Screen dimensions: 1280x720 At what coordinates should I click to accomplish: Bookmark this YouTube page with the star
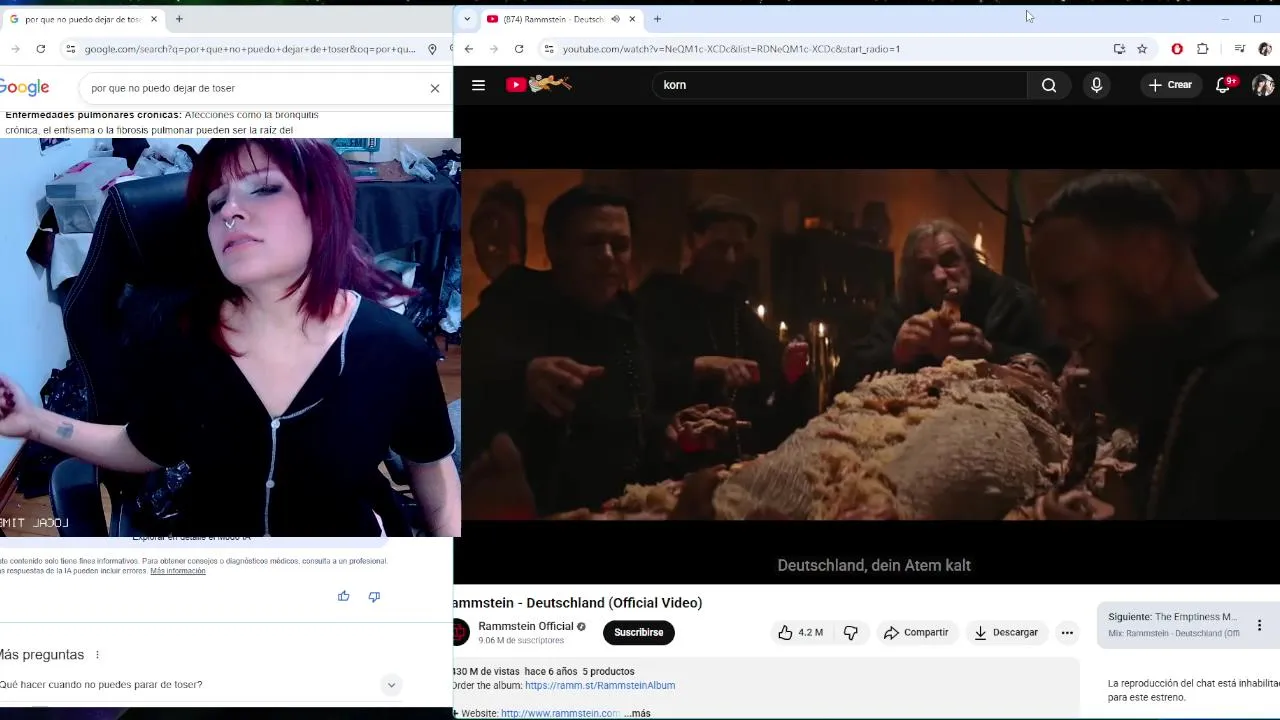point(1142,49)
